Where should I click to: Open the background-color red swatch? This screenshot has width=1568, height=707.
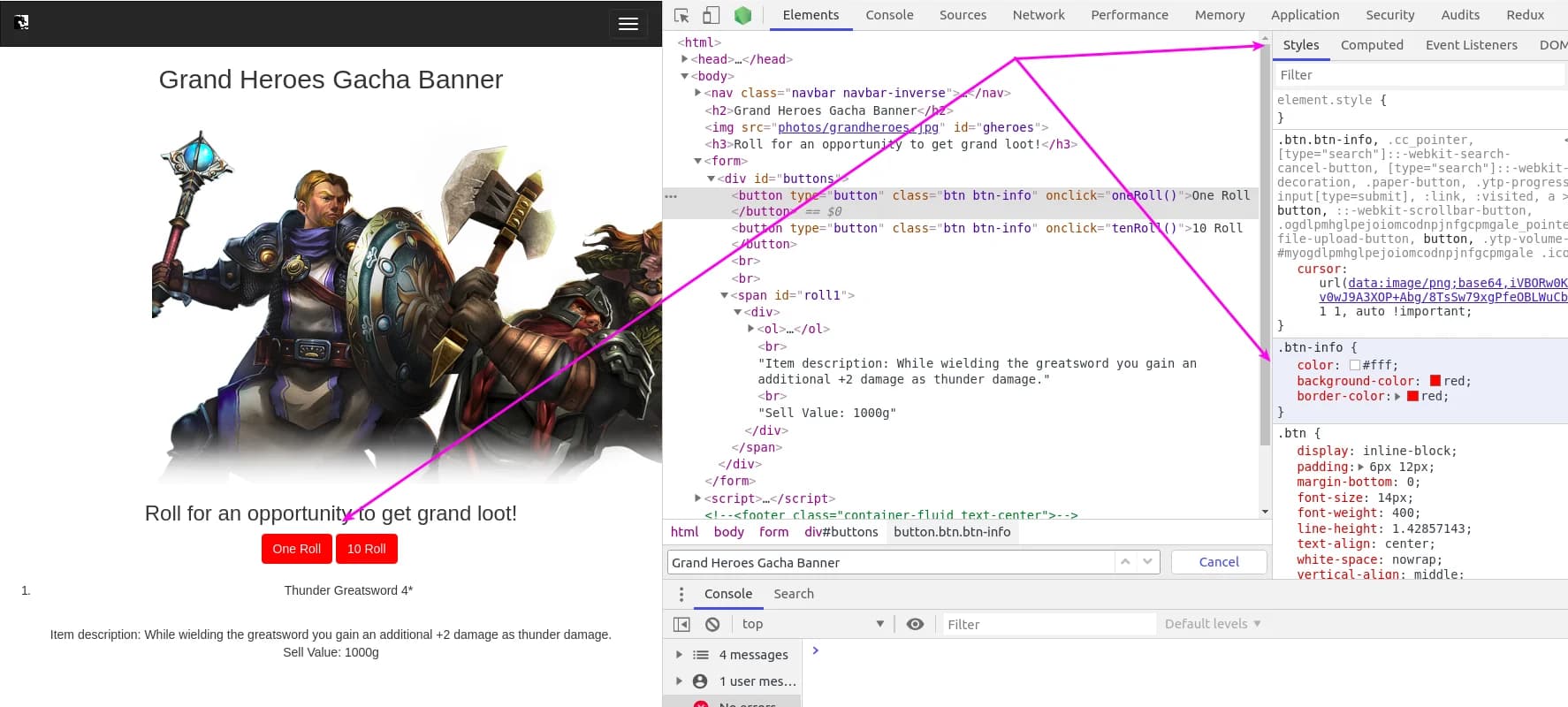point(1435,381)
